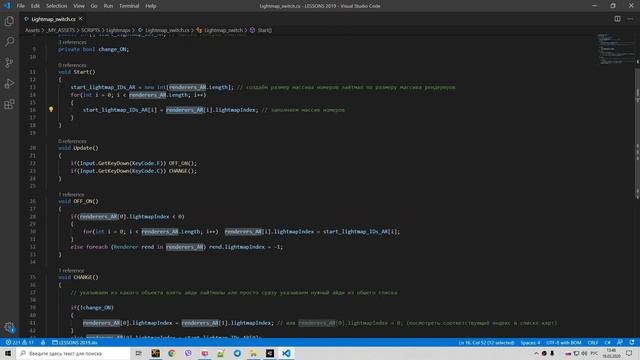Open the Run menu

point(108,6)
